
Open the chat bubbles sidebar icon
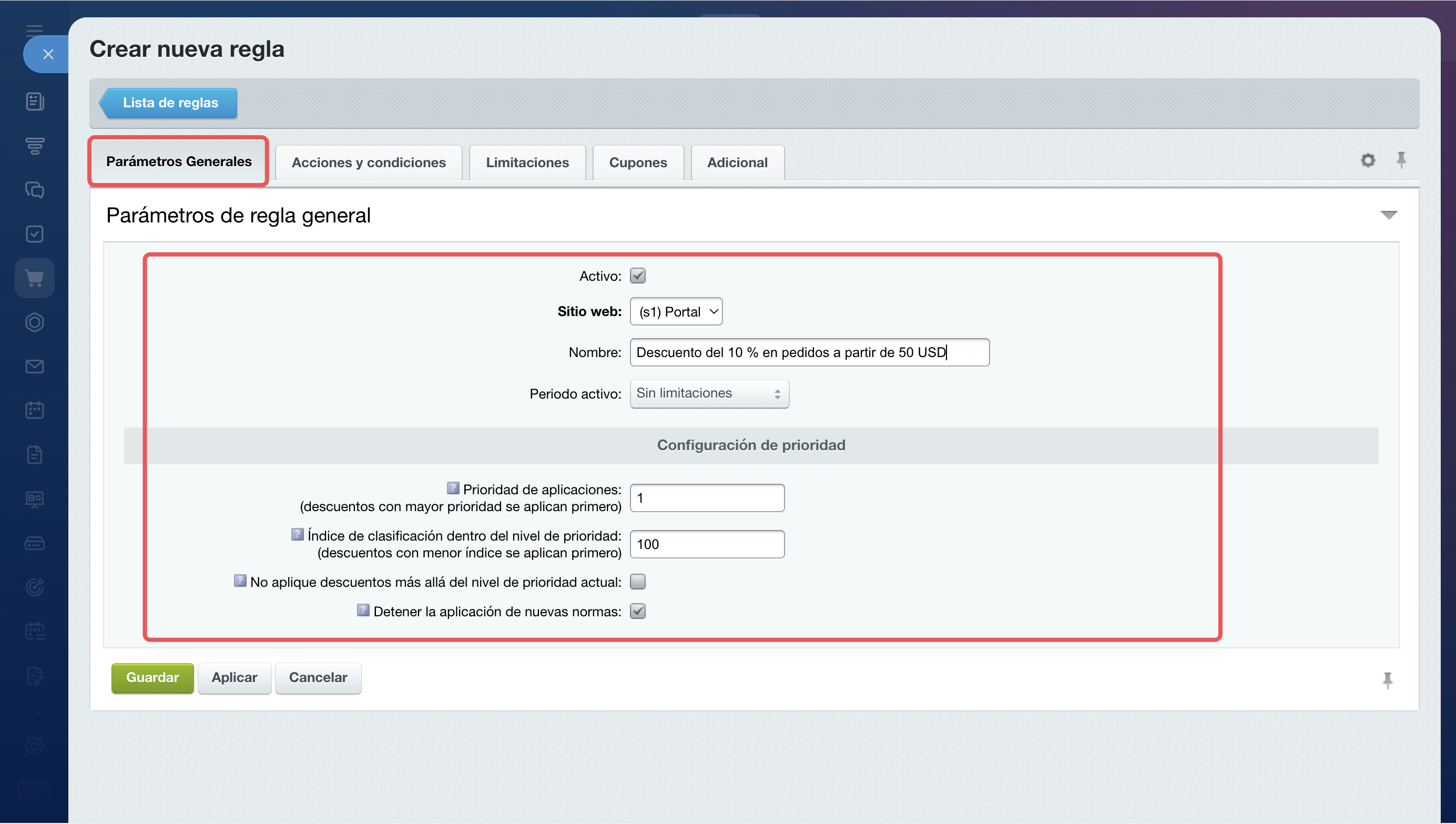tap(35, 190)
